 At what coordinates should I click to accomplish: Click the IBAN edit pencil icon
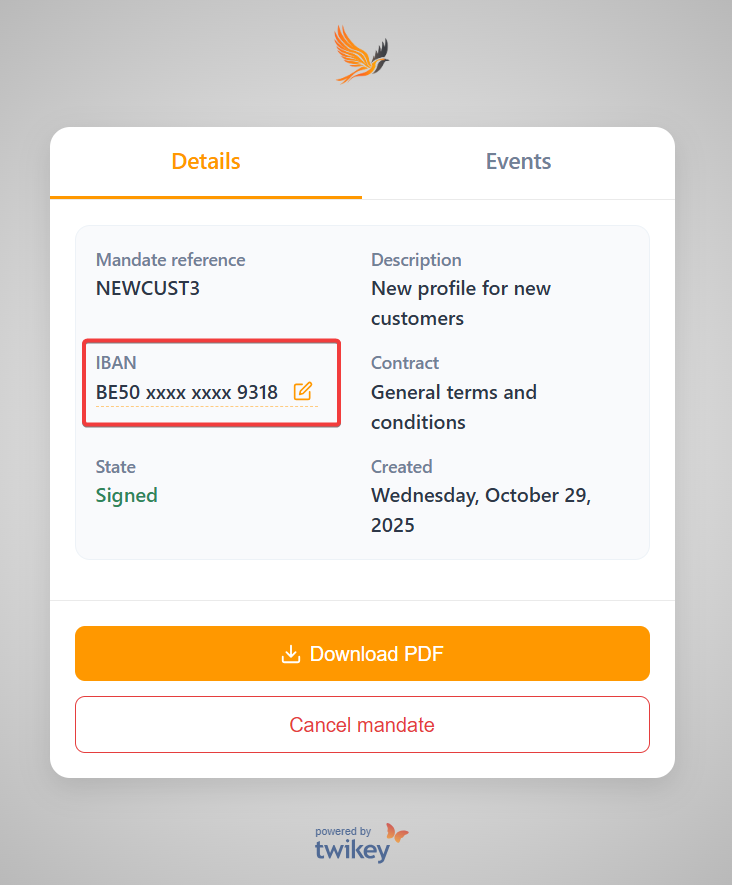pos(303,391)
